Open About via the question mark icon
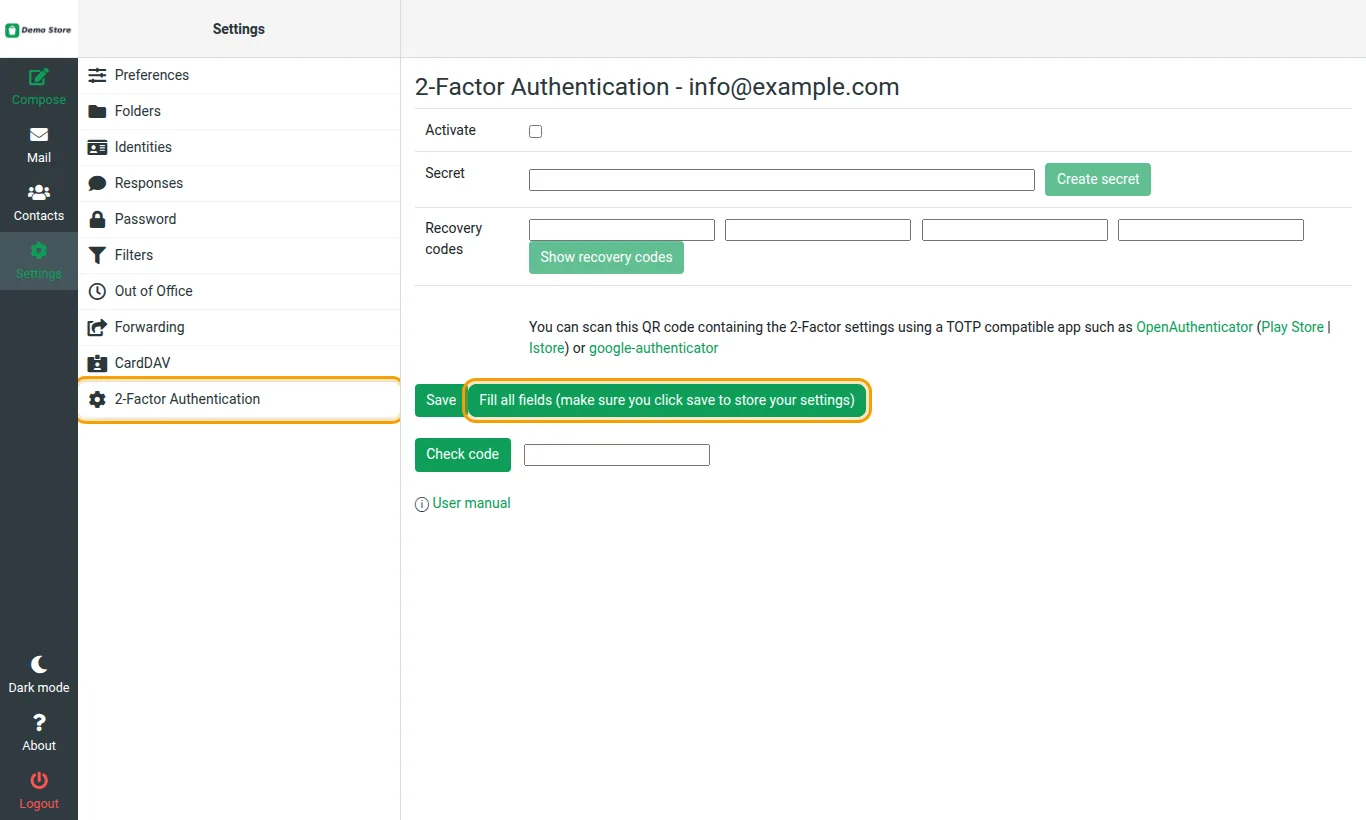1366x820 pixels. (39, 722)
